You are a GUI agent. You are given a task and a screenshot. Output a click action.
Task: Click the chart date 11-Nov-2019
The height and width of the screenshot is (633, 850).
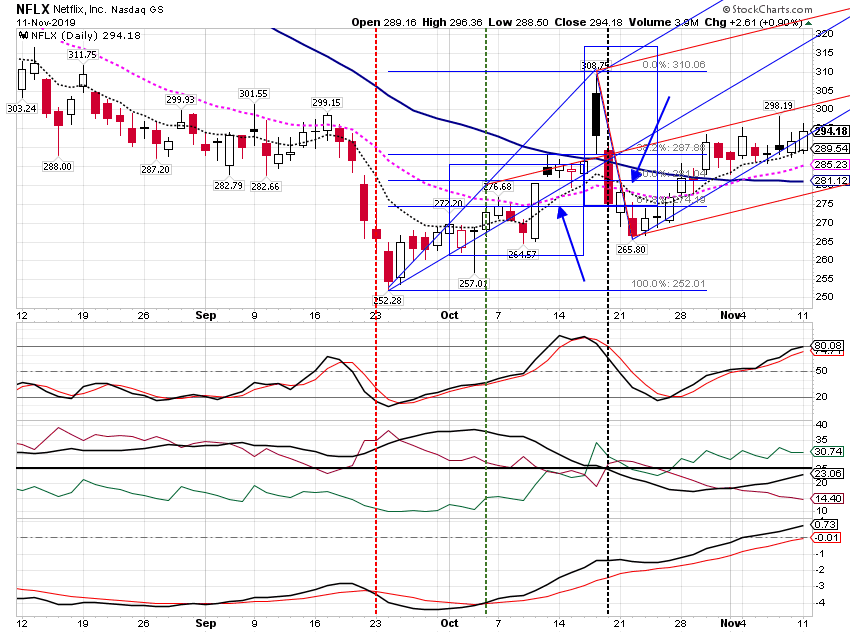[x=46, y=23]
